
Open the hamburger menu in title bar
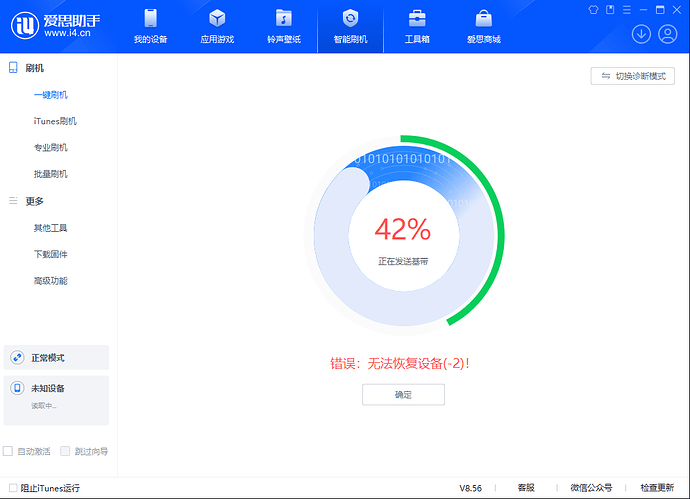coord(627,10)
